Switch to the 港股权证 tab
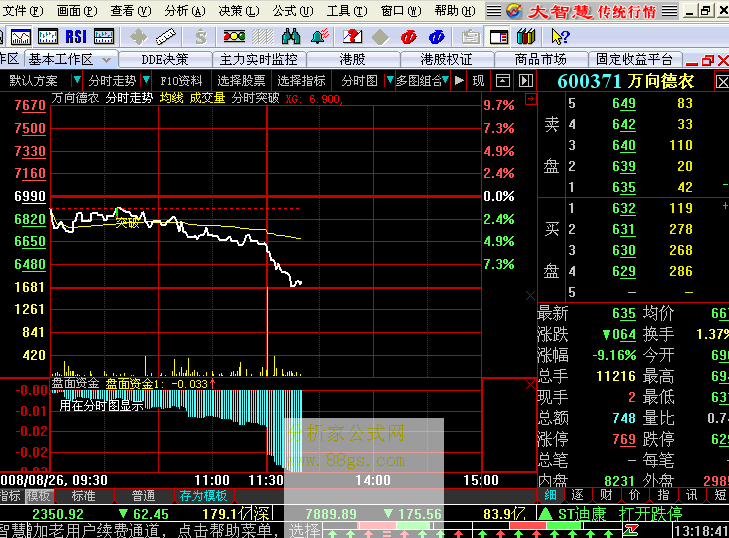Image resolution: width=729 pixels, height=538 pixels. (x=446, y=60)
